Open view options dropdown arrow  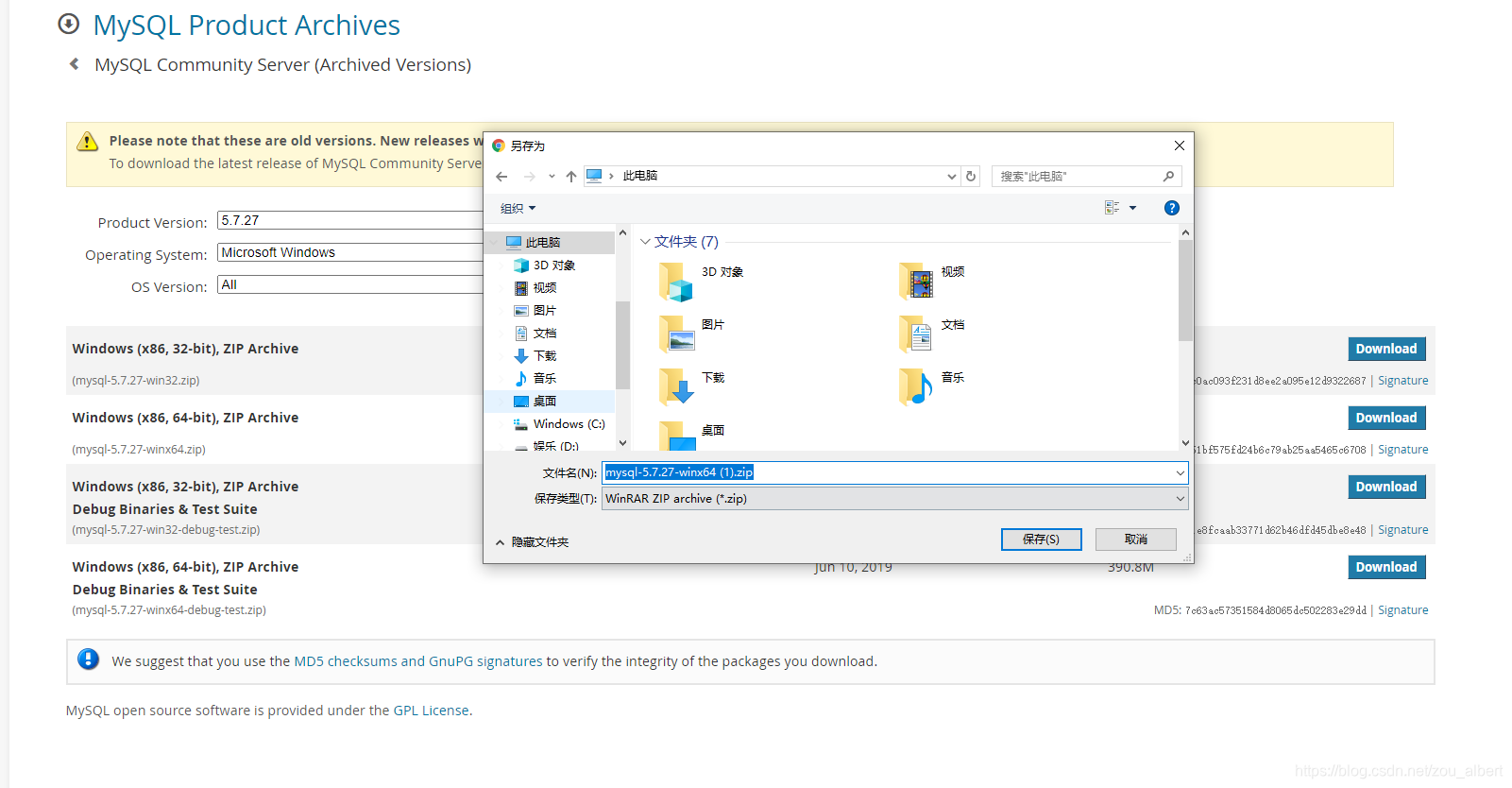[x=1132, y=208]
